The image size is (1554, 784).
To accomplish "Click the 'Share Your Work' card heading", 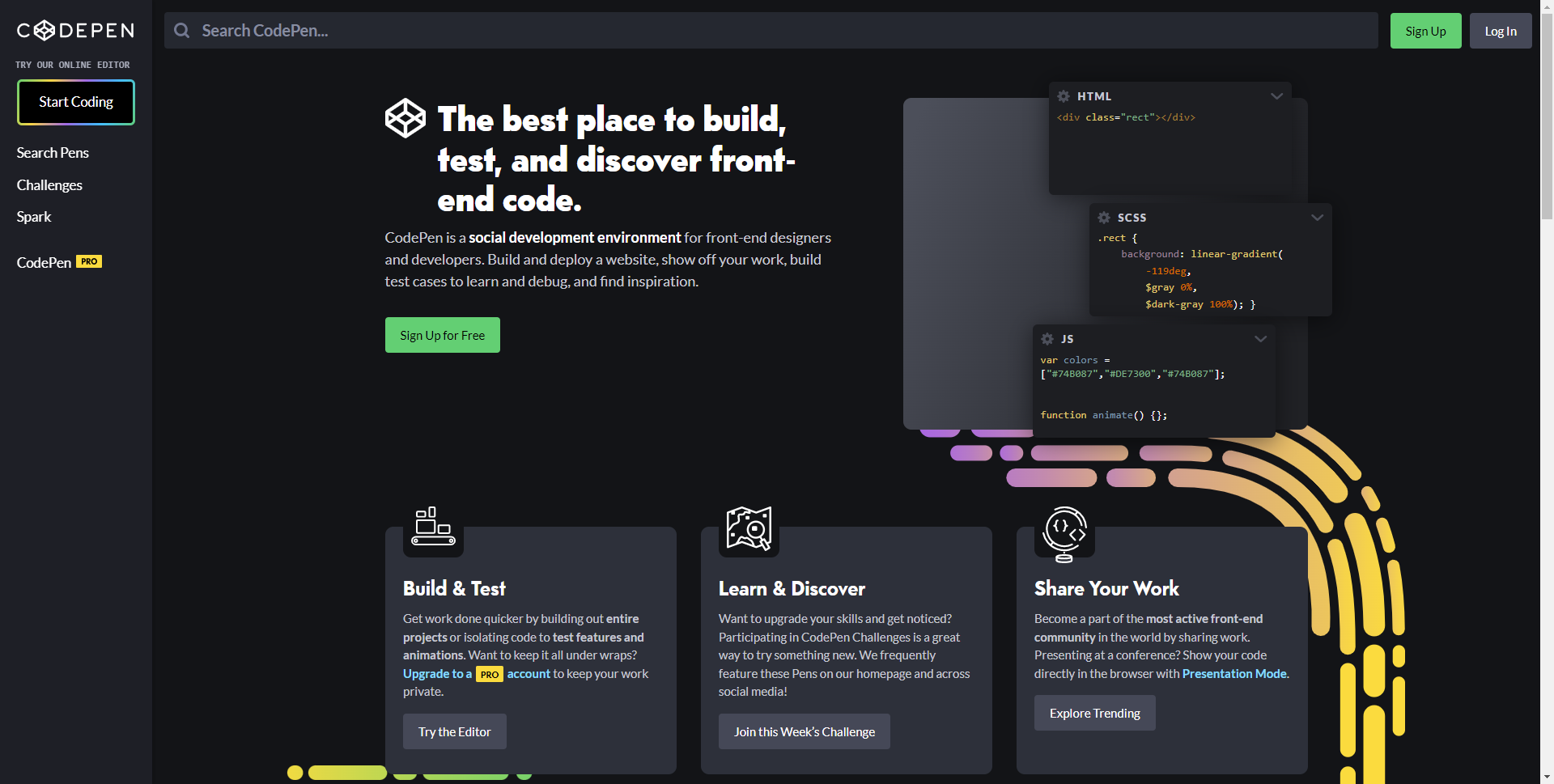I will pyautogui.click(x=1106, y=588).
